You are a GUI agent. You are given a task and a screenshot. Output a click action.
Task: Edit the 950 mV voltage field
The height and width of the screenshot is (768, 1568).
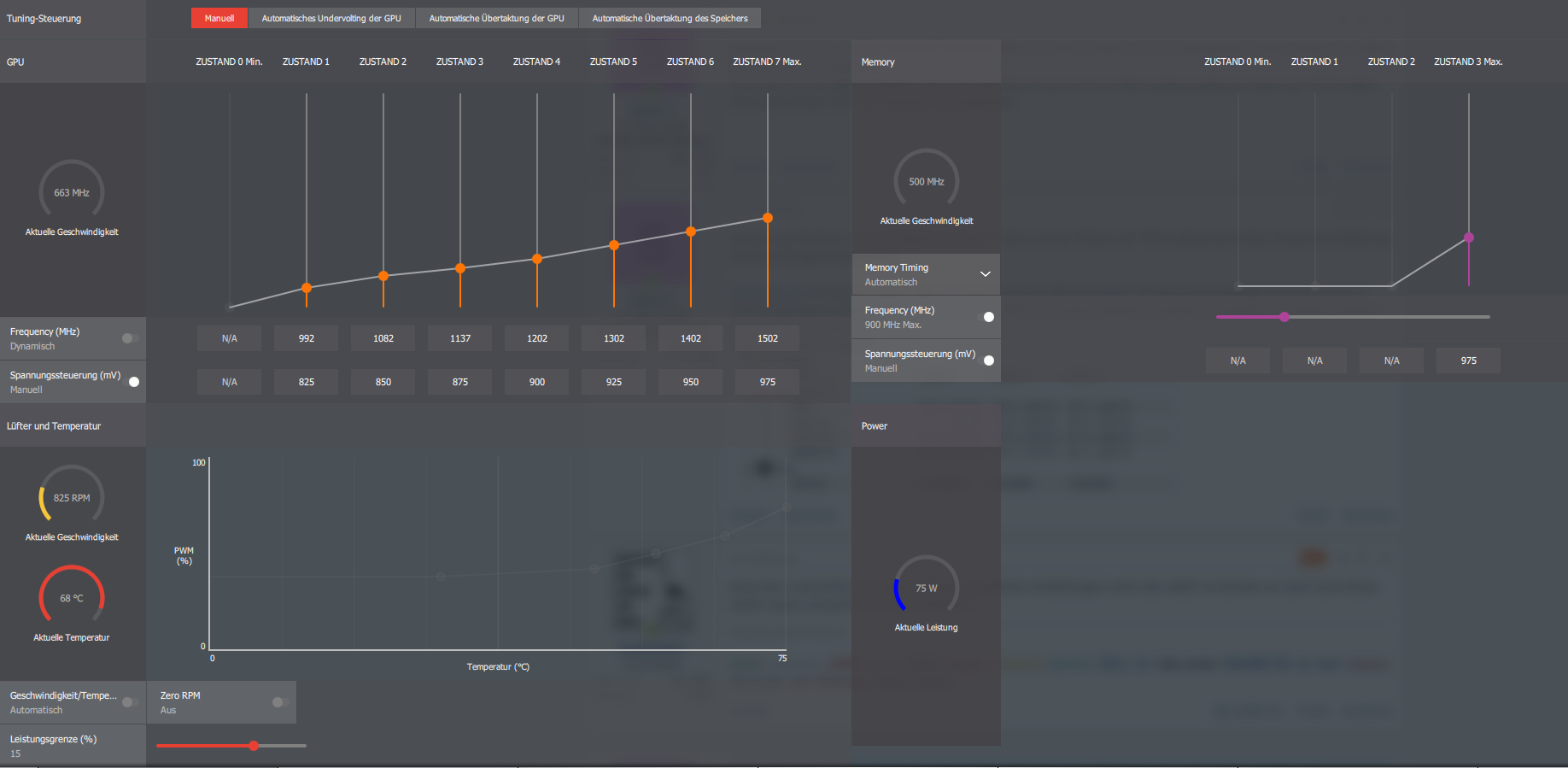point(691,382)
